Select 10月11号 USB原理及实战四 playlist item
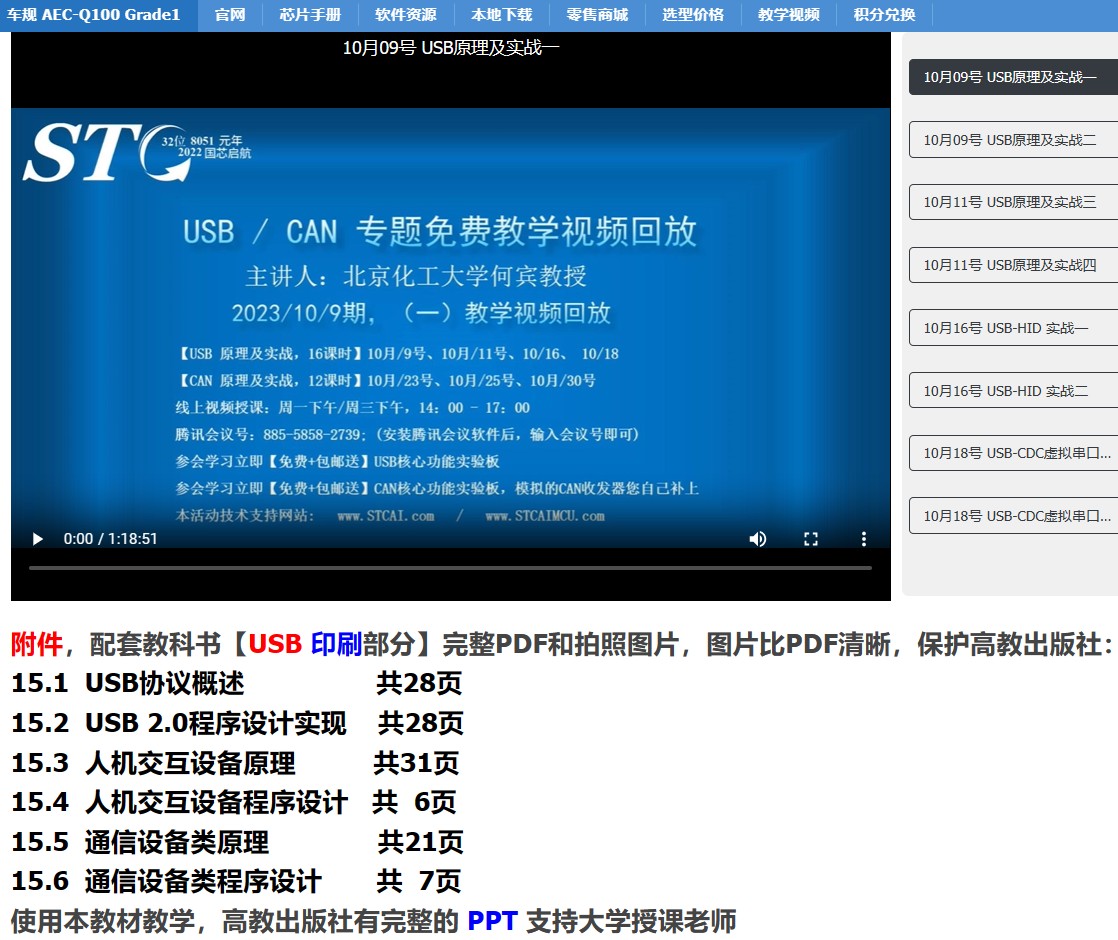1118x940 pixels. pos(1013,265)
